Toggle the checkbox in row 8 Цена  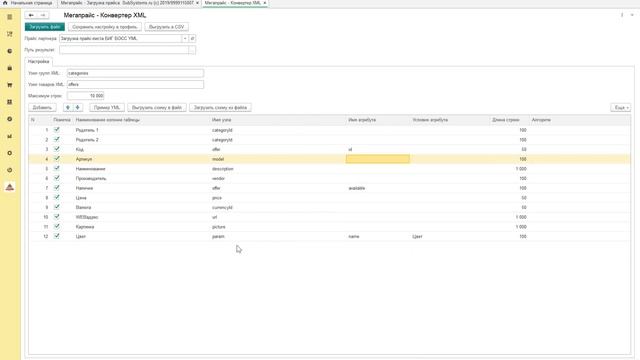tap(57, 198)
